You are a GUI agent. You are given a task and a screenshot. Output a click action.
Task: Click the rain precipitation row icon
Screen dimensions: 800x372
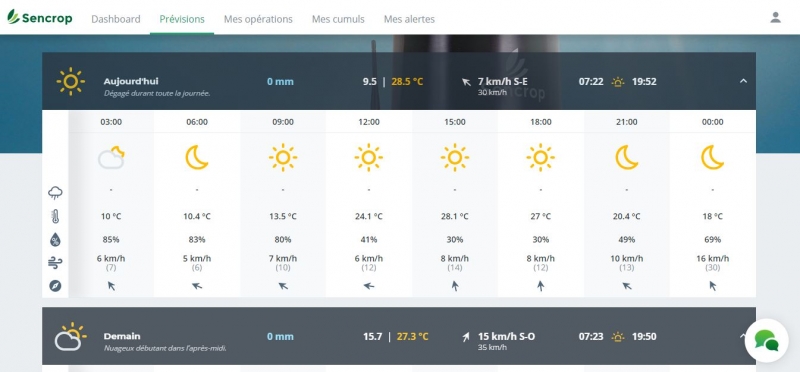[x=55, y=192]
